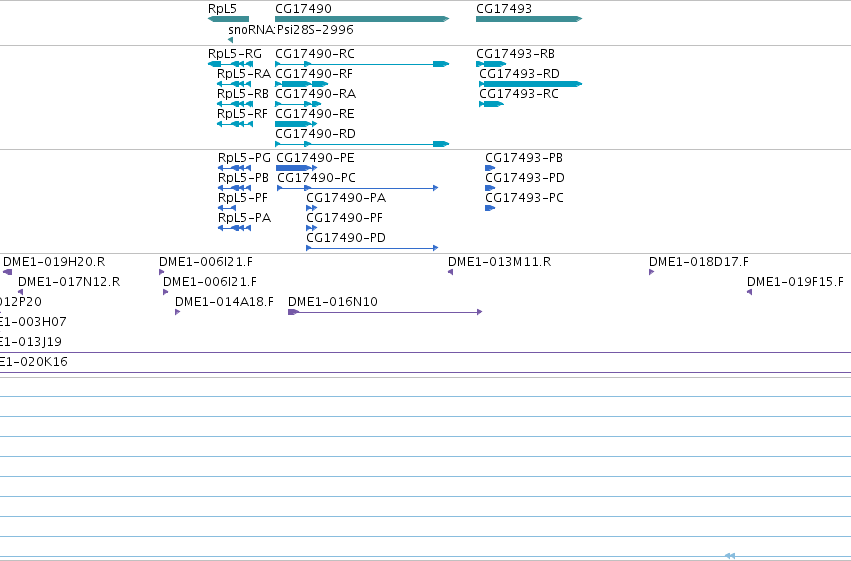Click protein CG17490-PD
This screenshot has height=561, width=851.
point(346,238)
